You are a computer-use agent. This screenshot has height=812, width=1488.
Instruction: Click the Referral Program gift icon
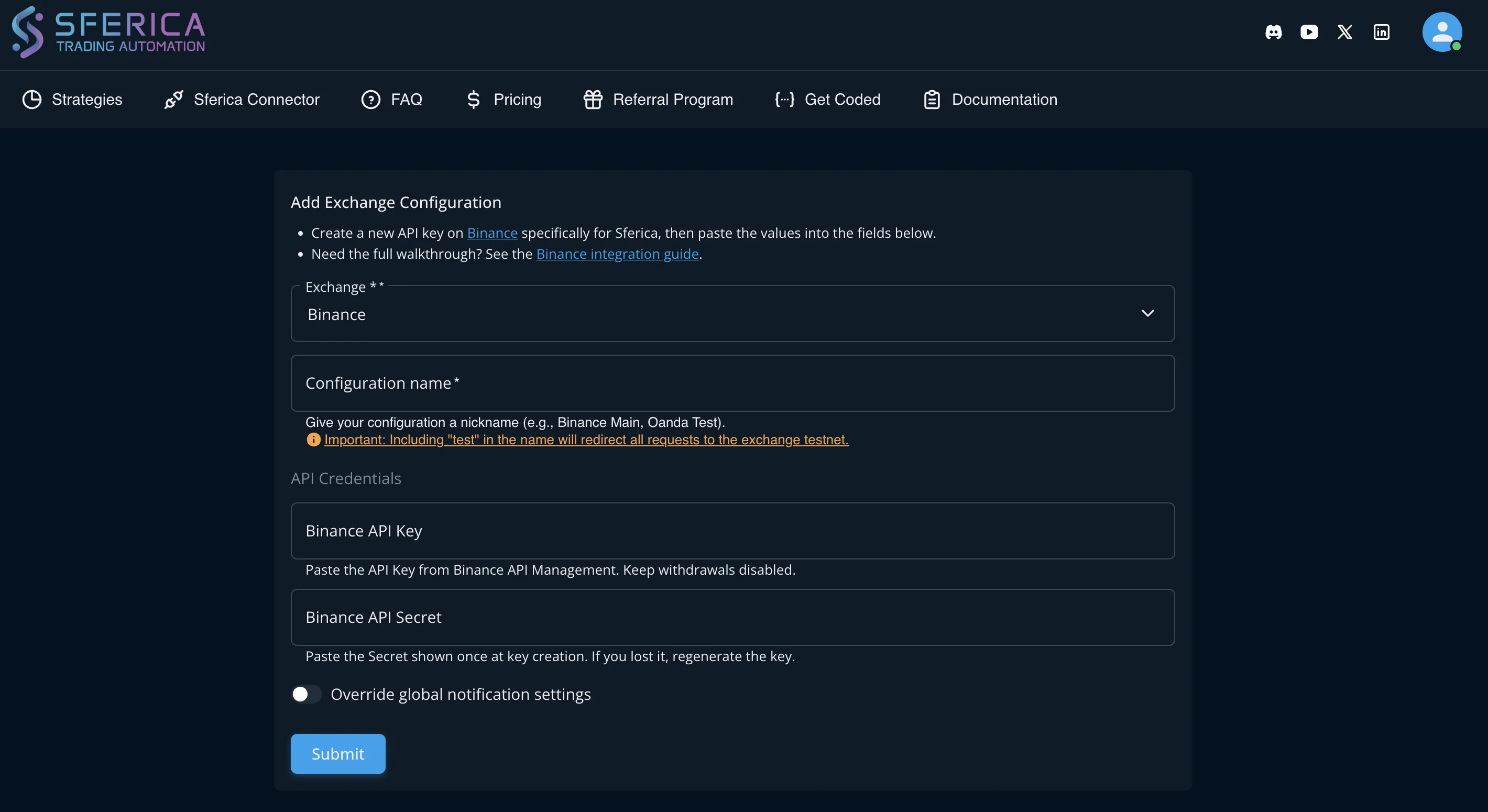pos(593,100)
